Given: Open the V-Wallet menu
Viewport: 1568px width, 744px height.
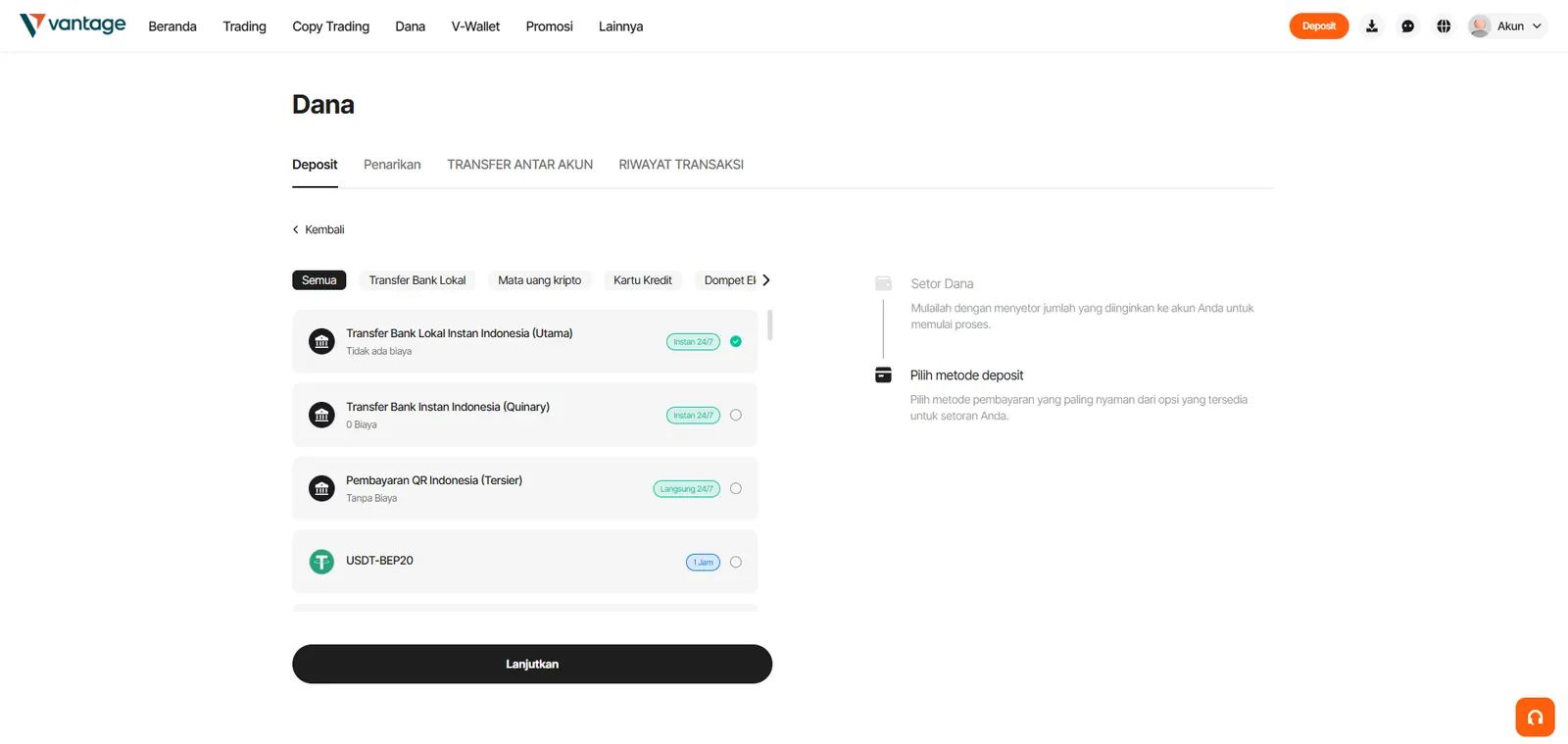Looking at the screenshot, I should [x=475, y=26].
